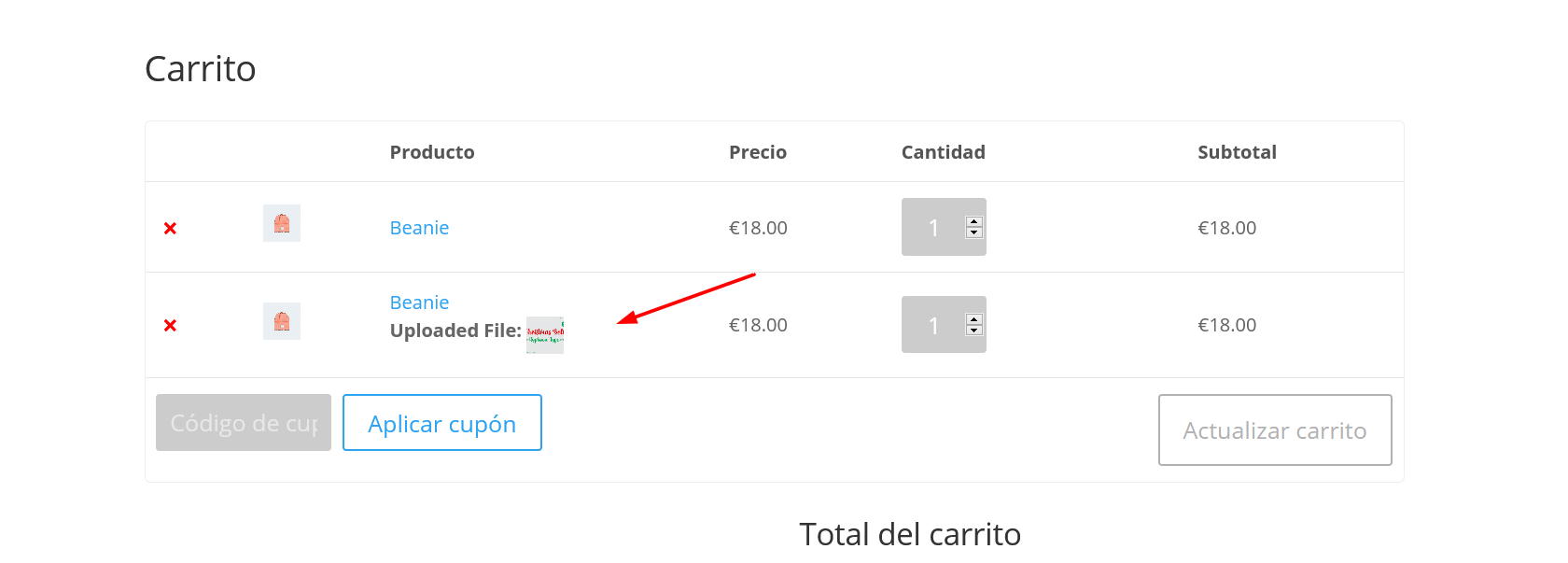Apply coupon with Aplicar cupón button
The width and height of the screenshot is (1568, 563).
pyautogui.click(x=442, y=422)
